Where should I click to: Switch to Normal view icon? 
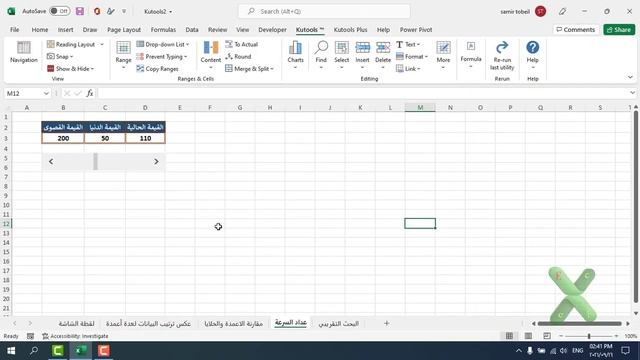[509, 336]
